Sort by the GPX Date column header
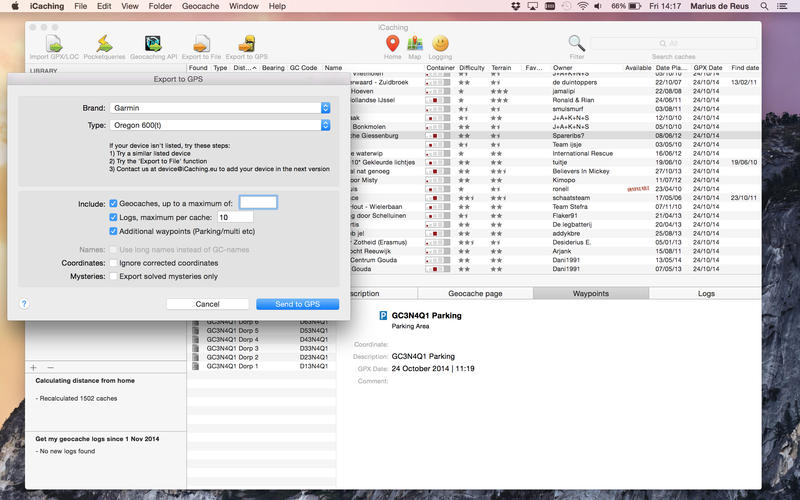The image size is (800, 500). coord(708,68)
